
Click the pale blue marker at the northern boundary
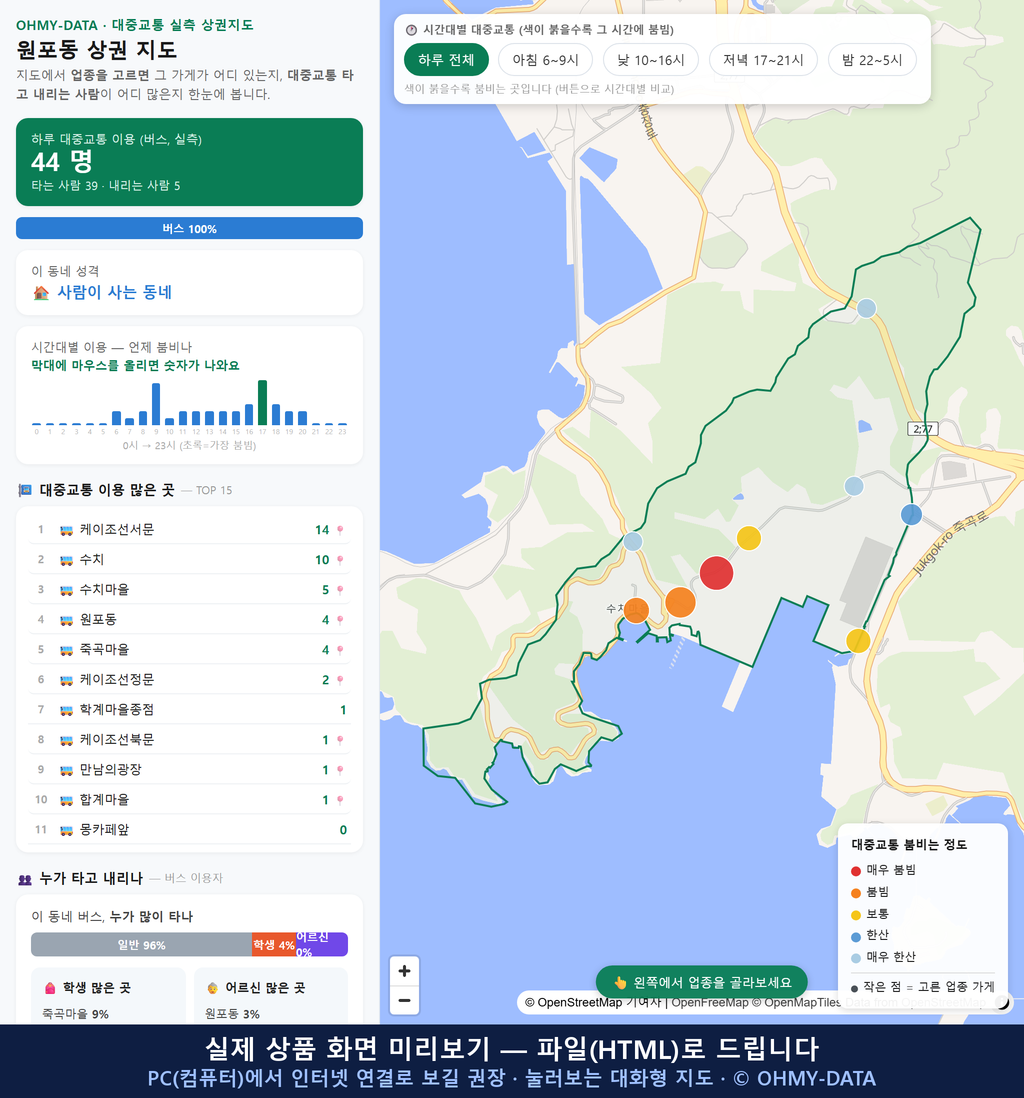pos(866,308)
